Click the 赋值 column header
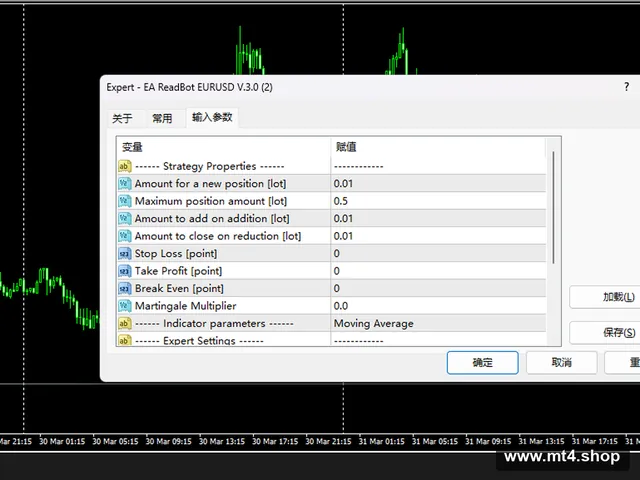This screenshot has width=640, height=480. [438, 147]
